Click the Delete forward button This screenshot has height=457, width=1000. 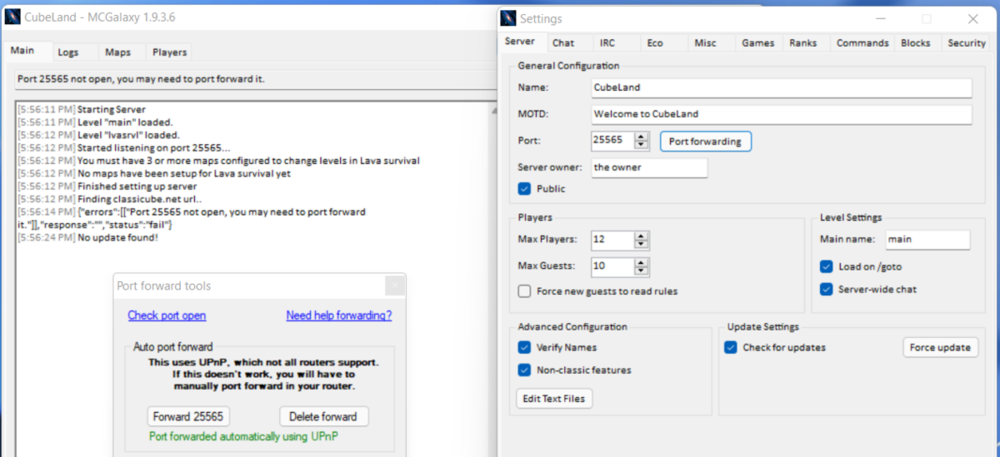tap(324, 417)
